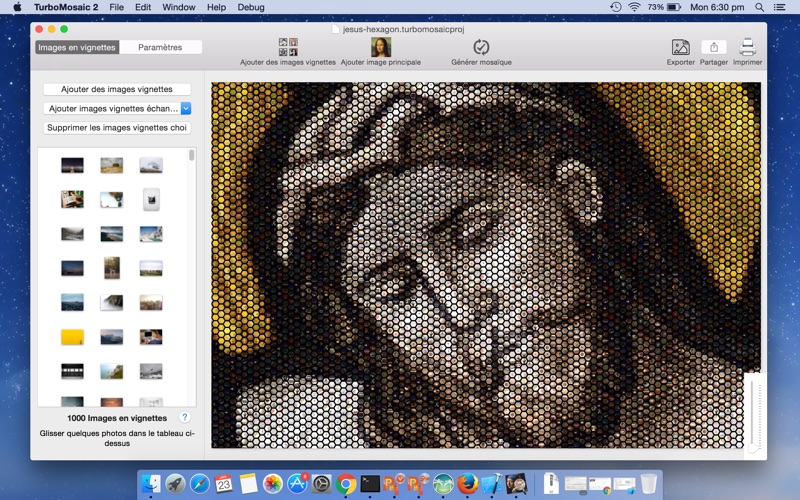This screenshot has height=500, width=800.
Task: Launch Firefox from the dock
Action: 467,484
